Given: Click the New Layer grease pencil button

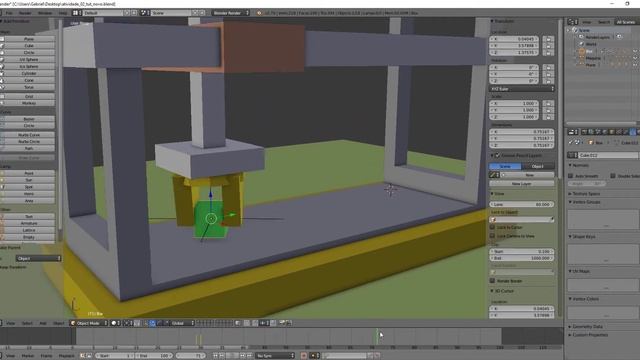Looking at the screenshot, I should coord(522,184).
